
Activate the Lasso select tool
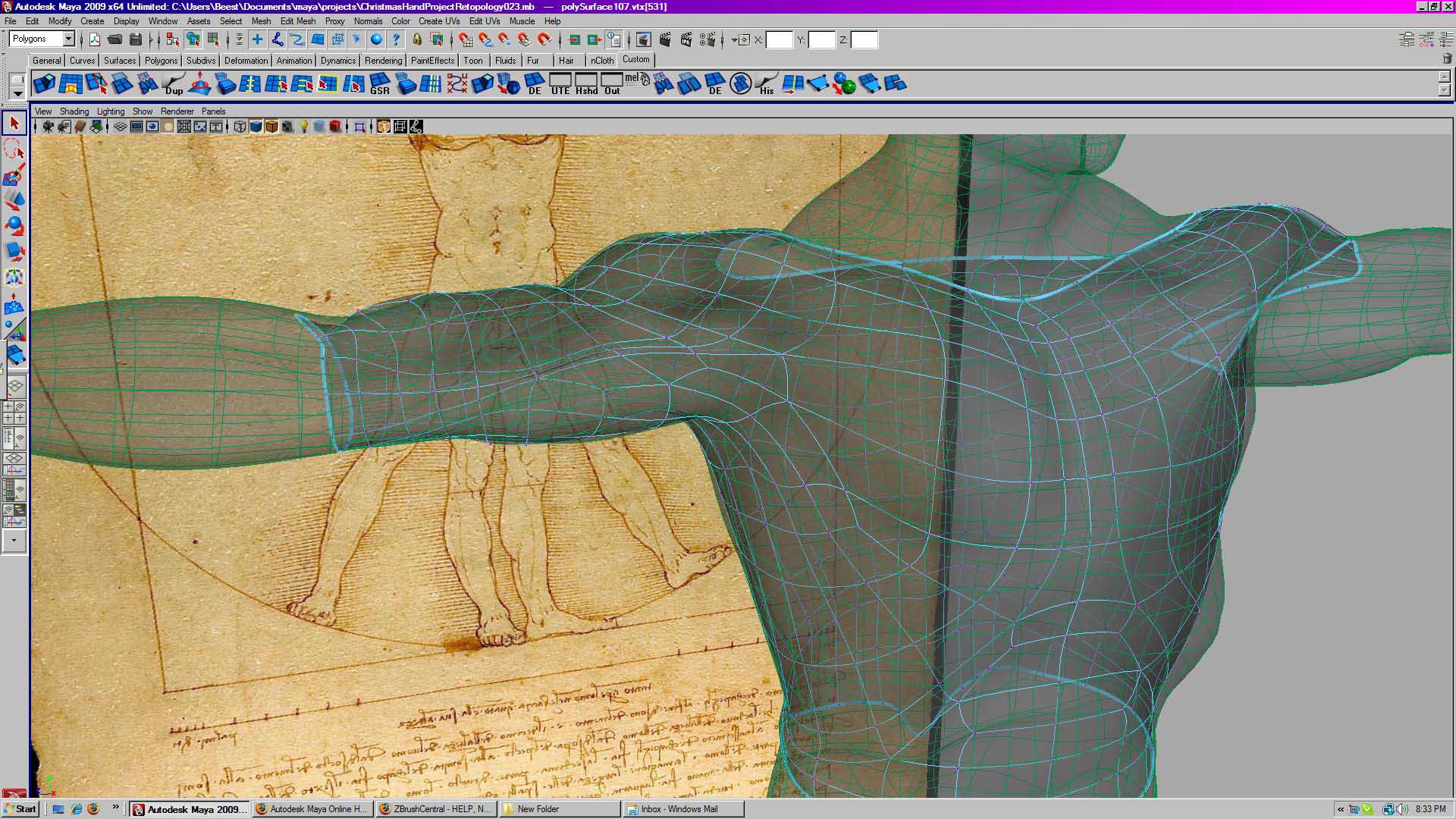point(14,149)
